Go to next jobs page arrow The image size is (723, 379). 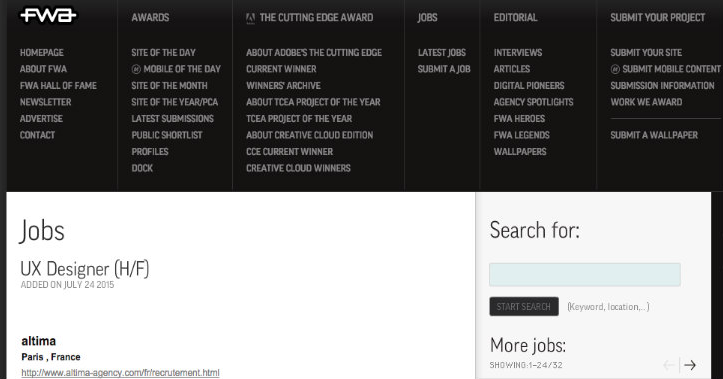click(690, 365)
